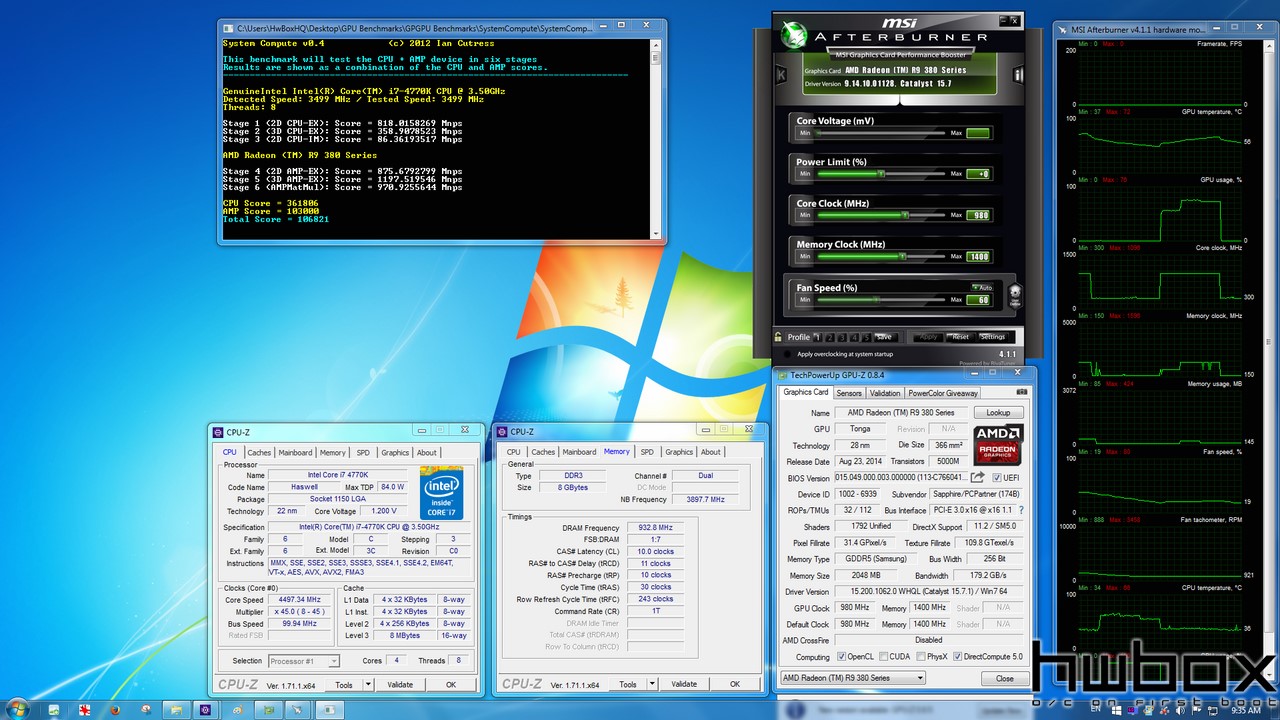Take GPU-Z screenshot via camera icon

click(x=1022, y=392)
